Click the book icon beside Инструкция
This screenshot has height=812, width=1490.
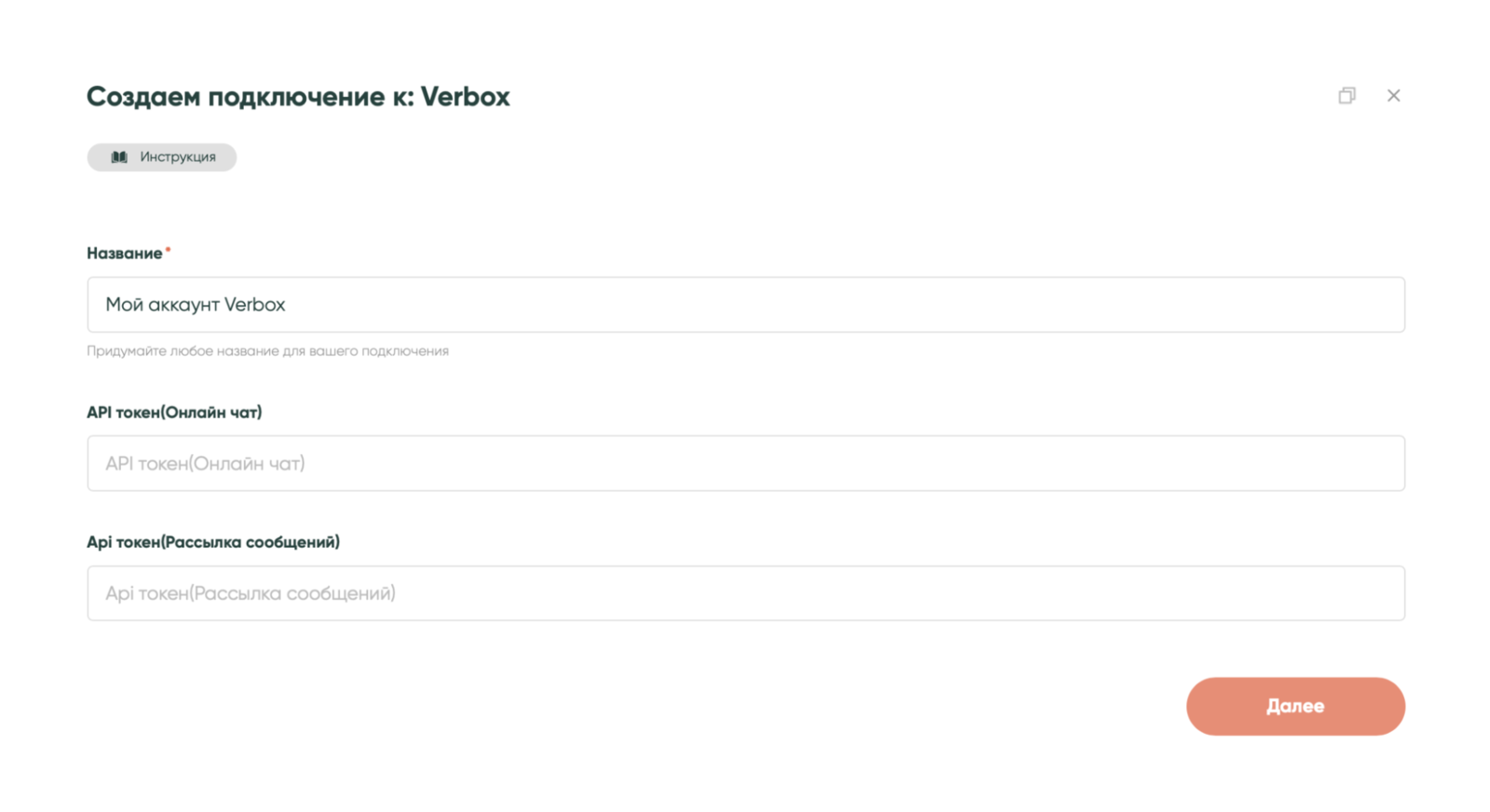(x=119, y=157)
